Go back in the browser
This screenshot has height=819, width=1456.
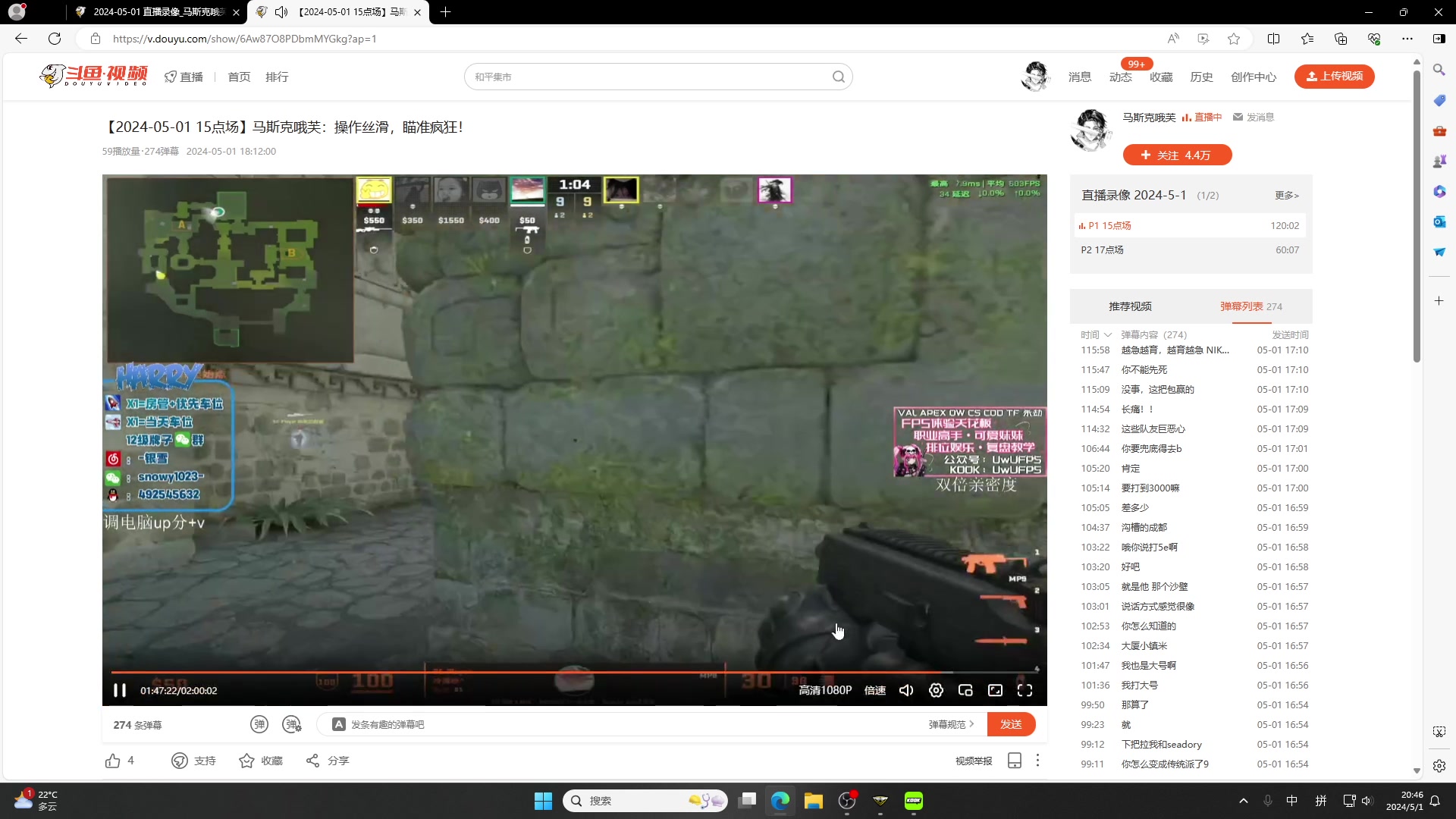pyautogui.click(x=21, y=39)
